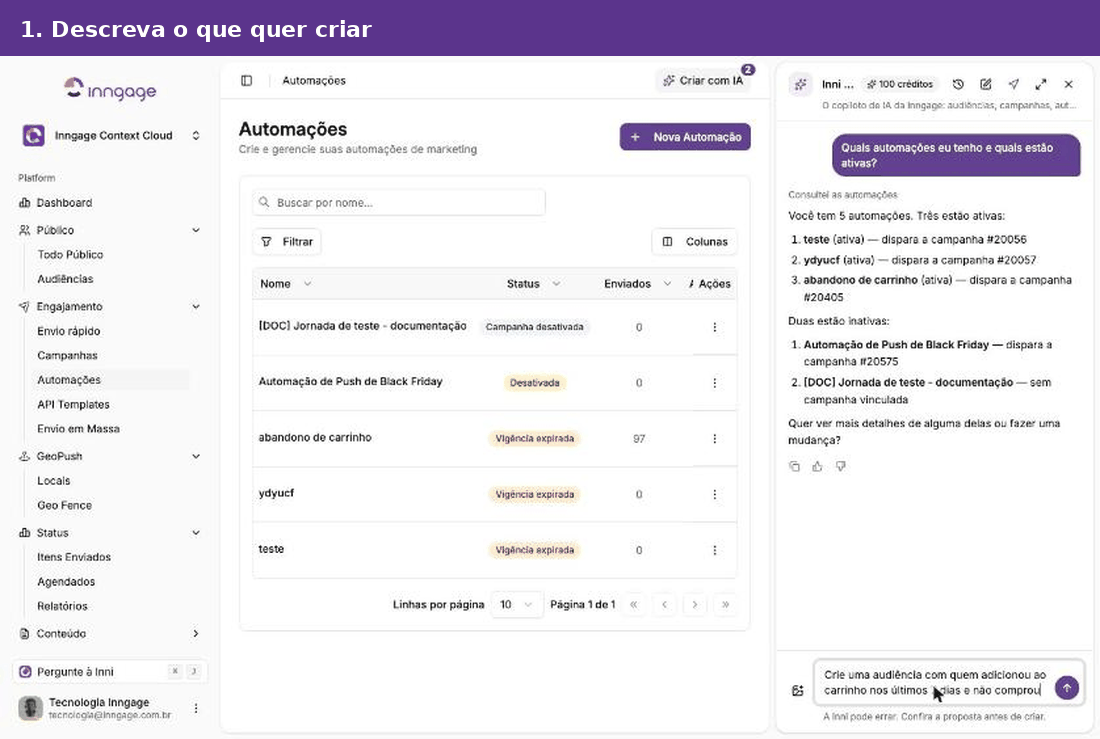Click Automações breadcrumb in top bar
Image resolution: width=1100 pixels, height=739 pixels.
(314, 81)
